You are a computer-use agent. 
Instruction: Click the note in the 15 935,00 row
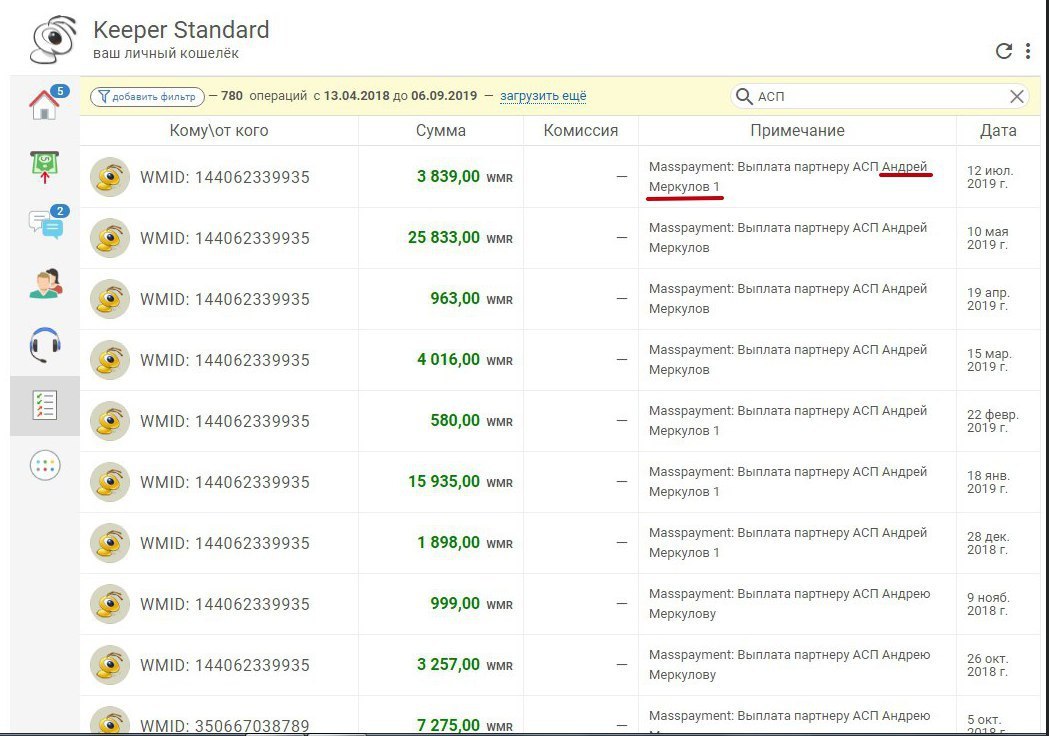(788, 482)
